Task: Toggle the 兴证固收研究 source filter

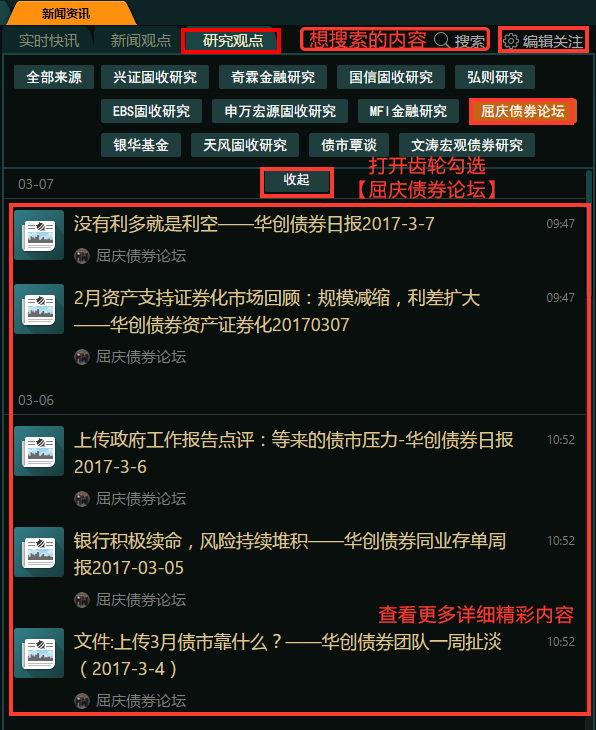Action: pyautogui.click(x=155, y=77)
